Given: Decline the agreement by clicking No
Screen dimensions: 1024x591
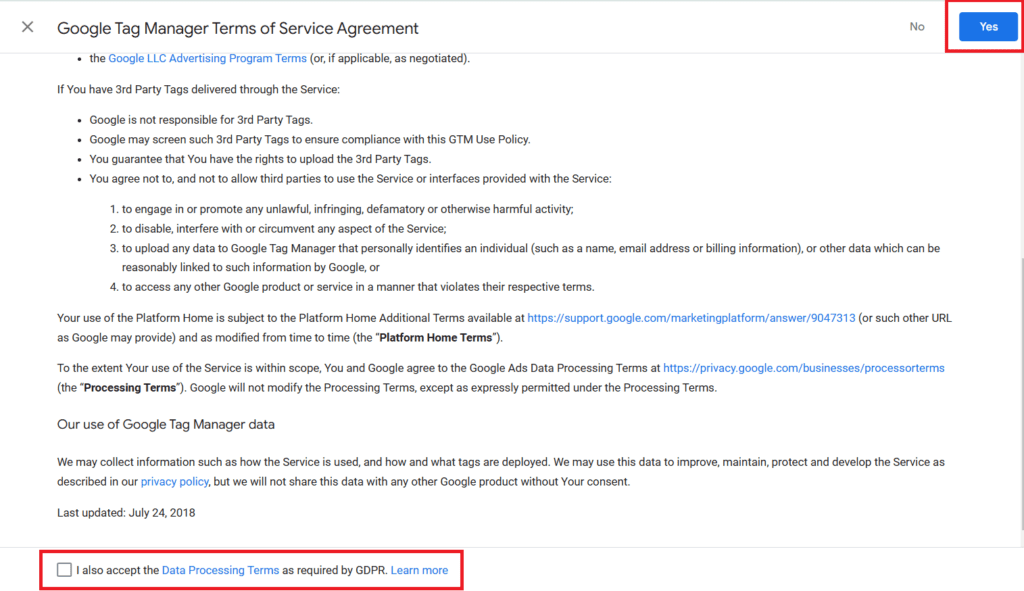Looking at the screenshot, I should 917,27.
